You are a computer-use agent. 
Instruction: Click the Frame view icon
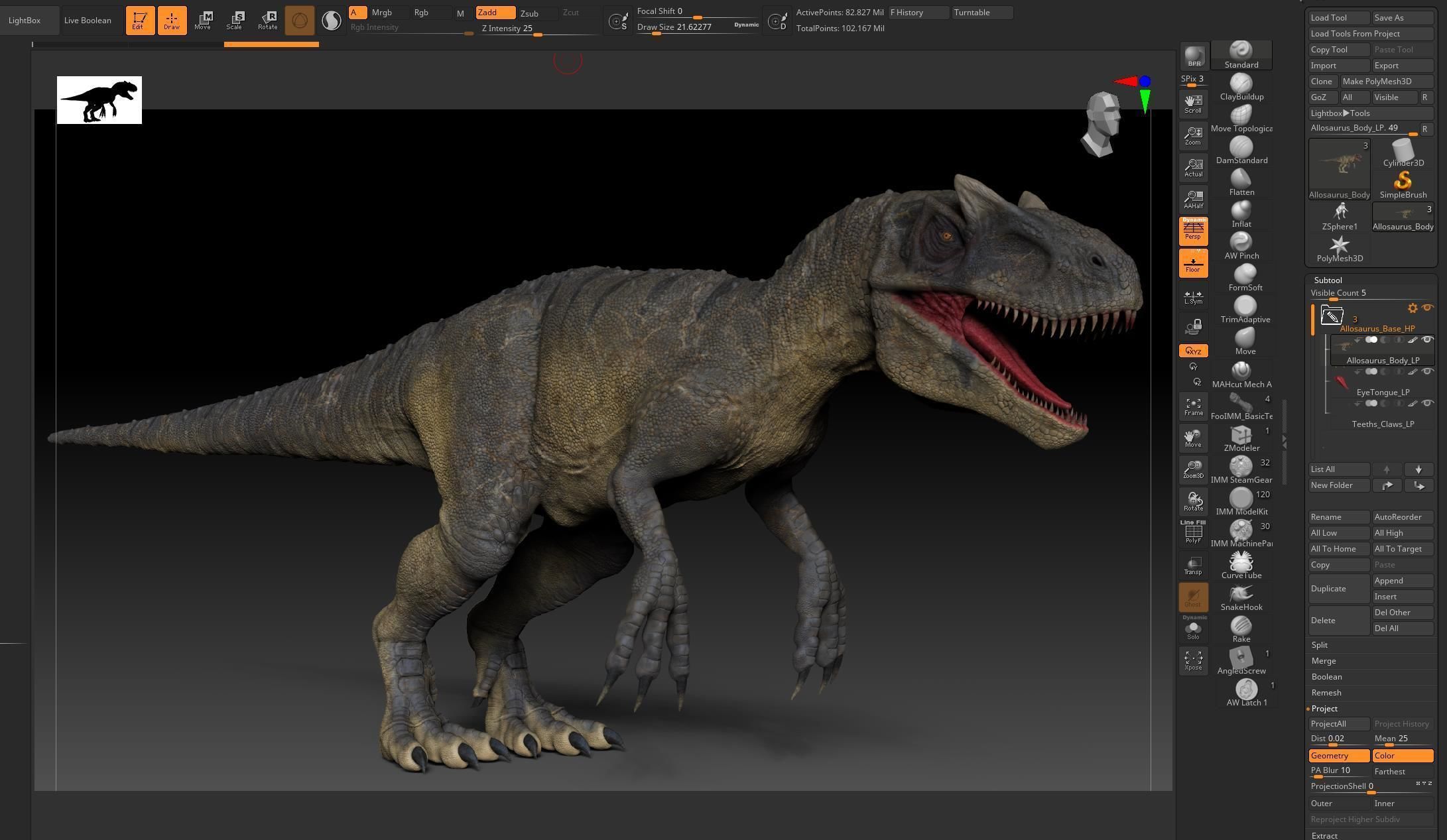click(1193, 406)
